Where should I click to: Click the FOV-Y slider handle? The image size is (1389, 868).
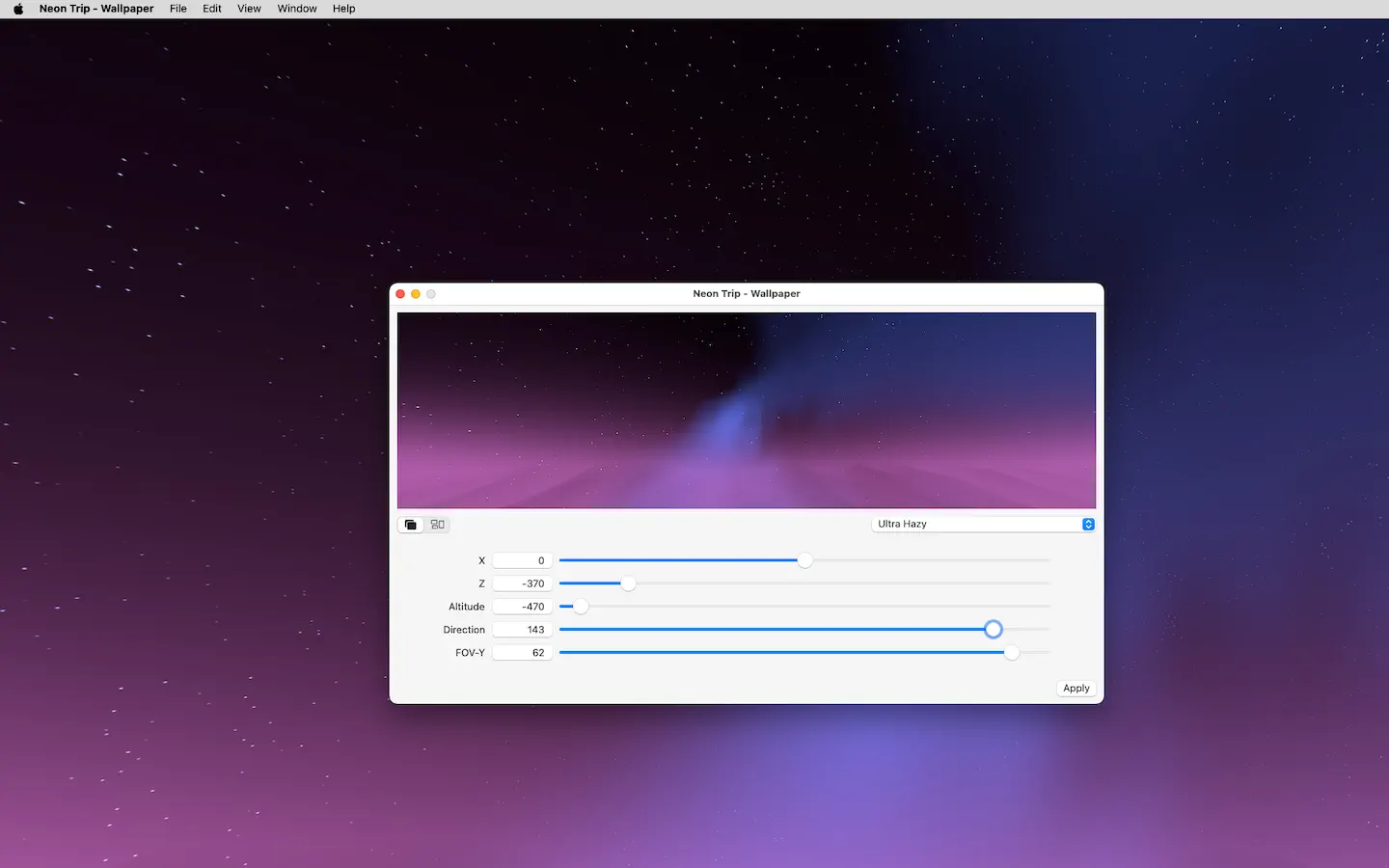(1012, 653)
